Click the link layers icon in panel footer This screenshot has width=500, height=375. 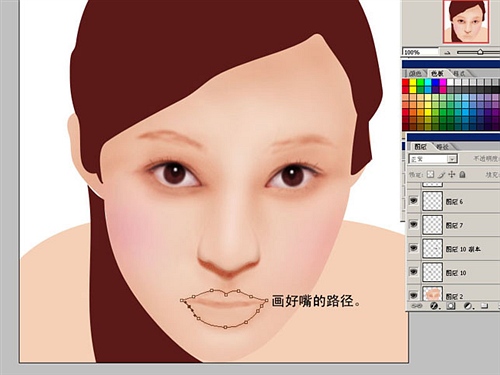[x=416, y=306]
